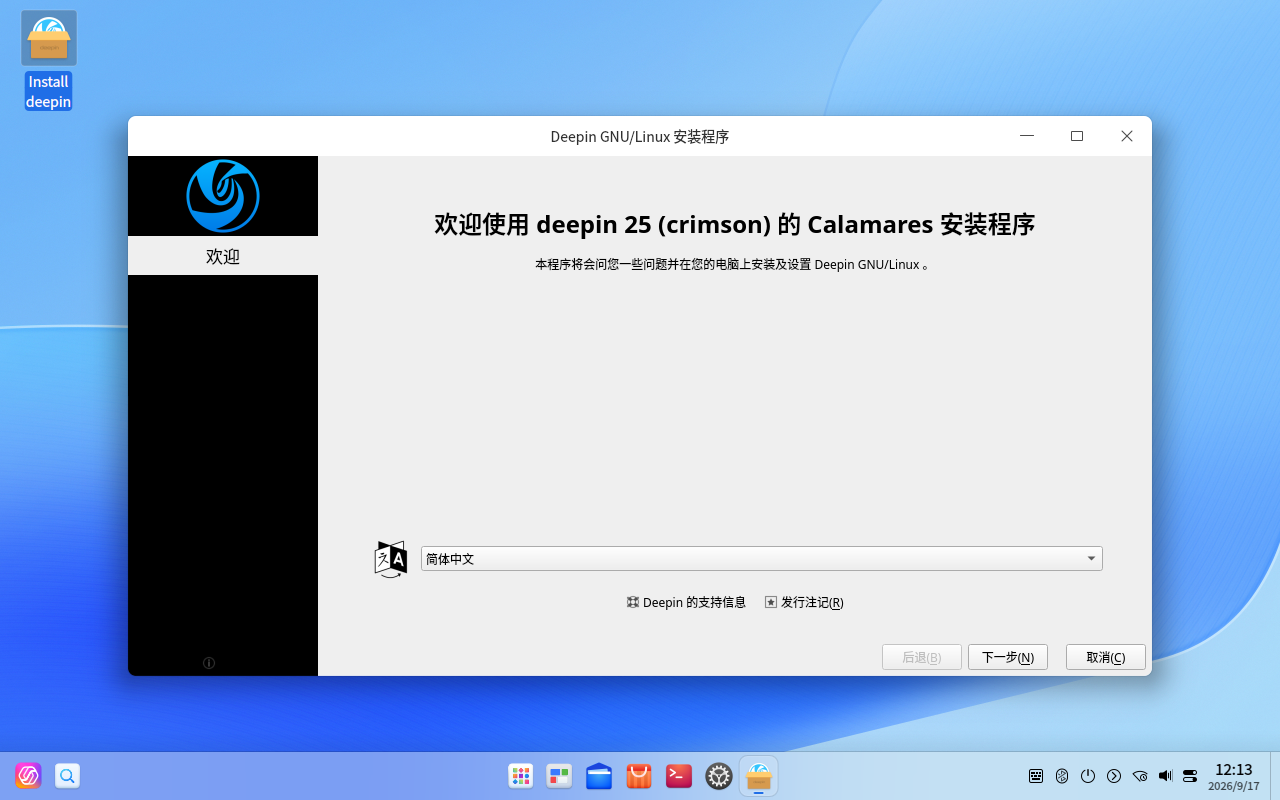Screen dimensions: 1280x800
Task: Open the file manager from the dock
Action: point(599,776)
